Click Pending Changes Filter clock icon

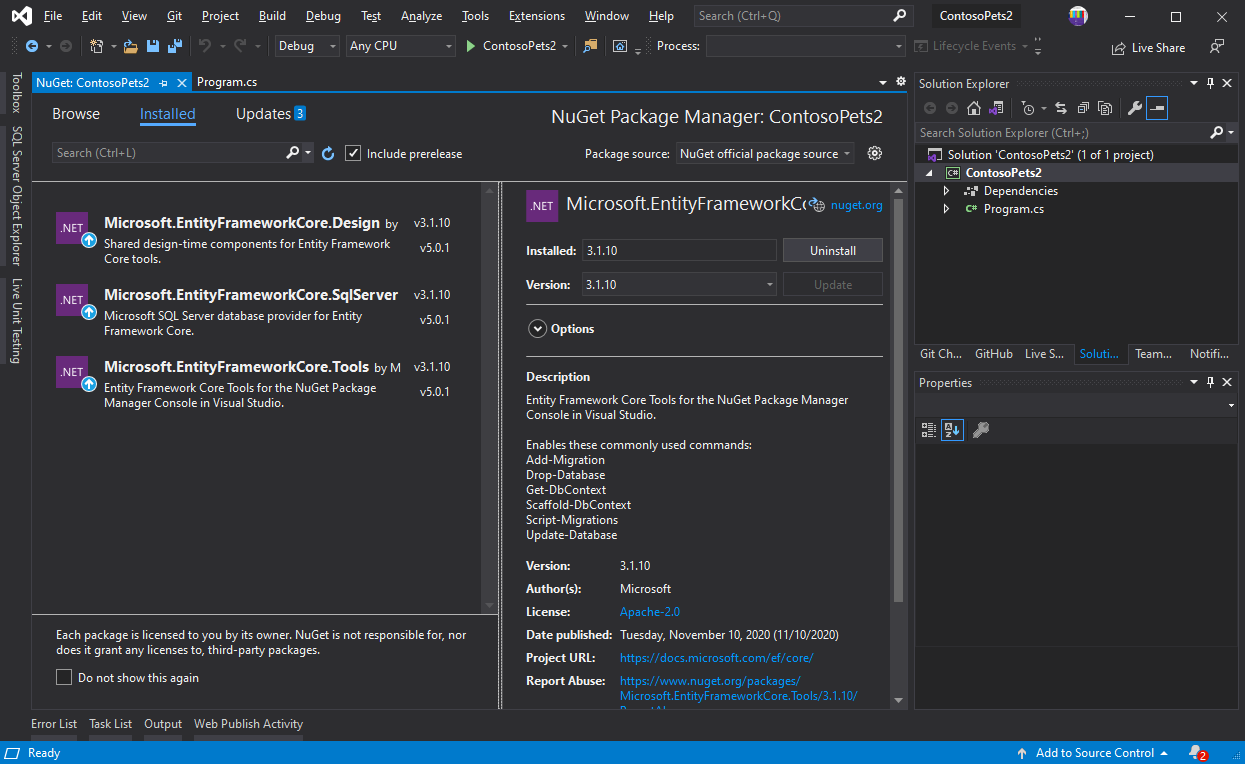click(x=1027, y=108)
